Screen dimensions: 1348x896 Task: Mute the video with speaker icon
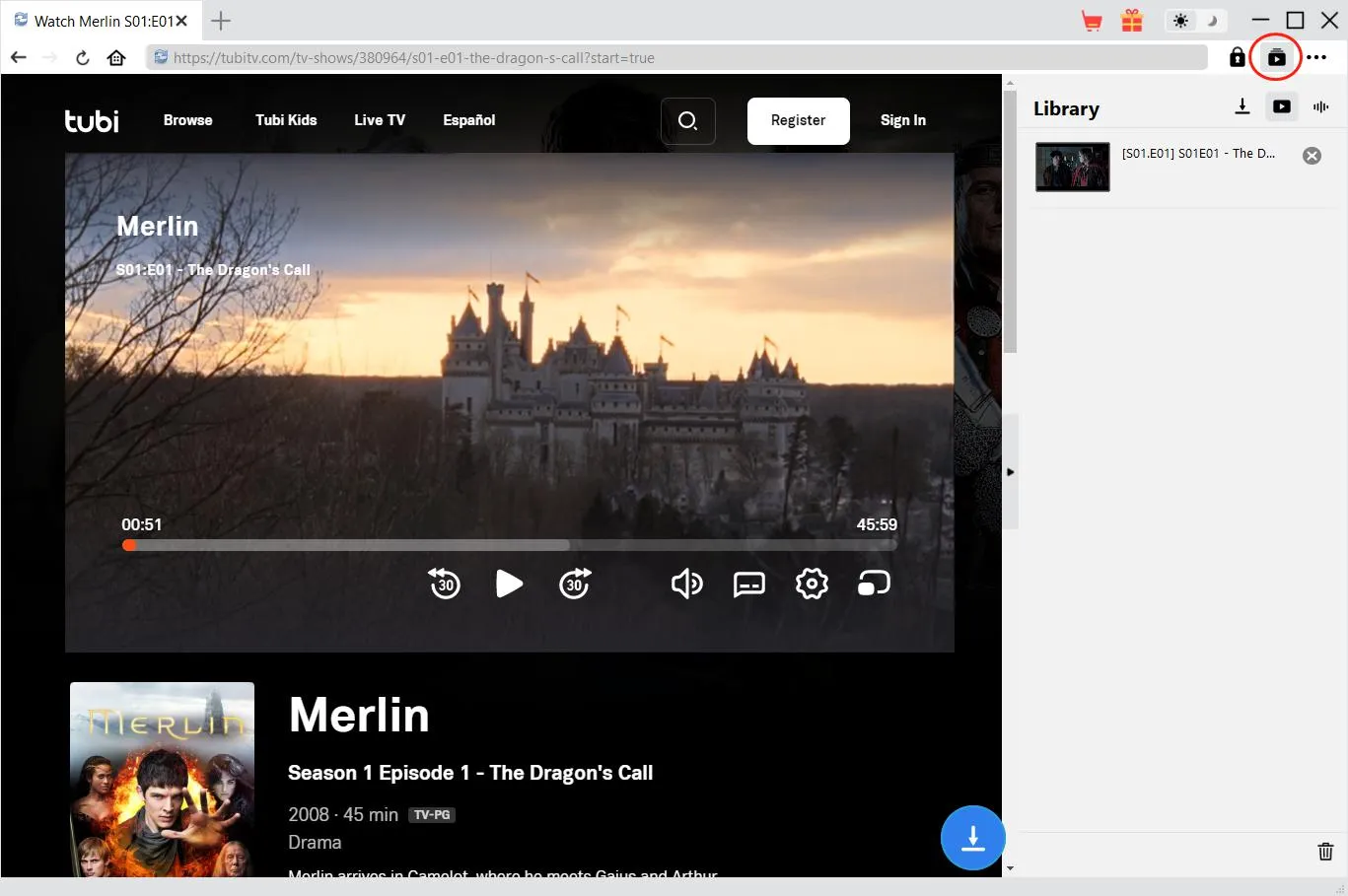[686, 584]
